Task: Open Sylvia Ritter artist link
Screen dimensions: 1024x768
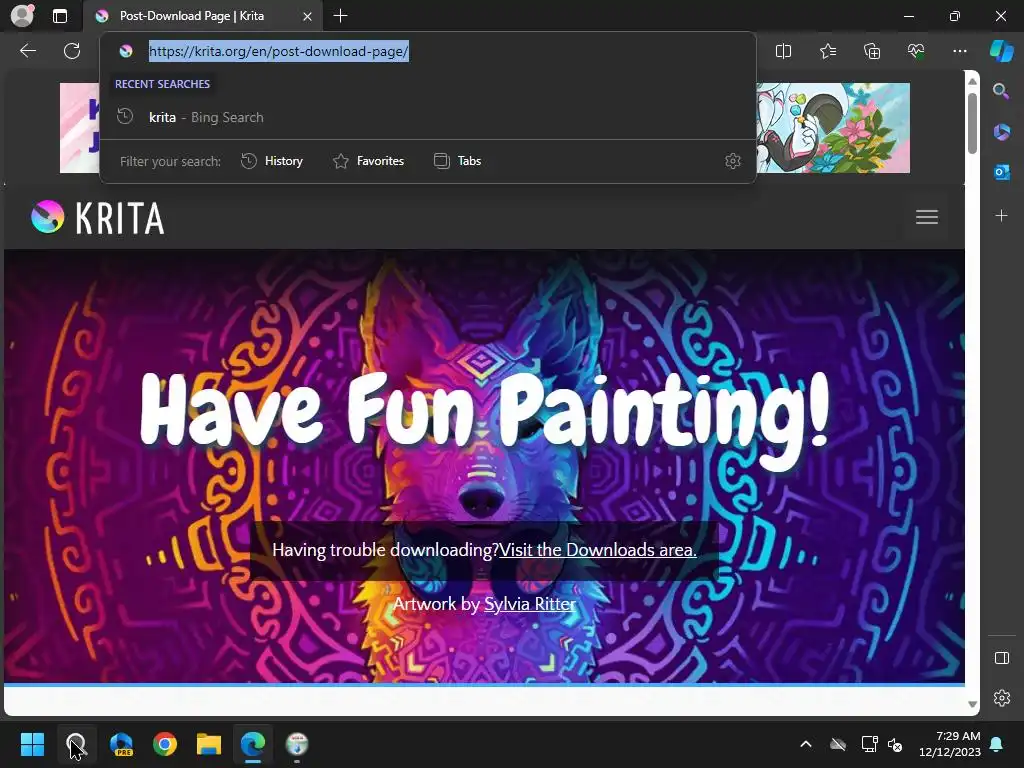Action: coord(530,603)
